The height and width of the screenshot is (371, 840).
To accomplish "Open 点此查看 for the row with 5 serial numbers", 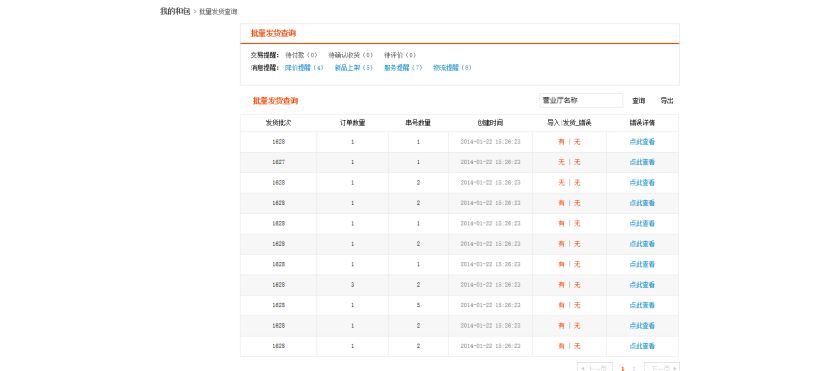I will click(642, 305).
